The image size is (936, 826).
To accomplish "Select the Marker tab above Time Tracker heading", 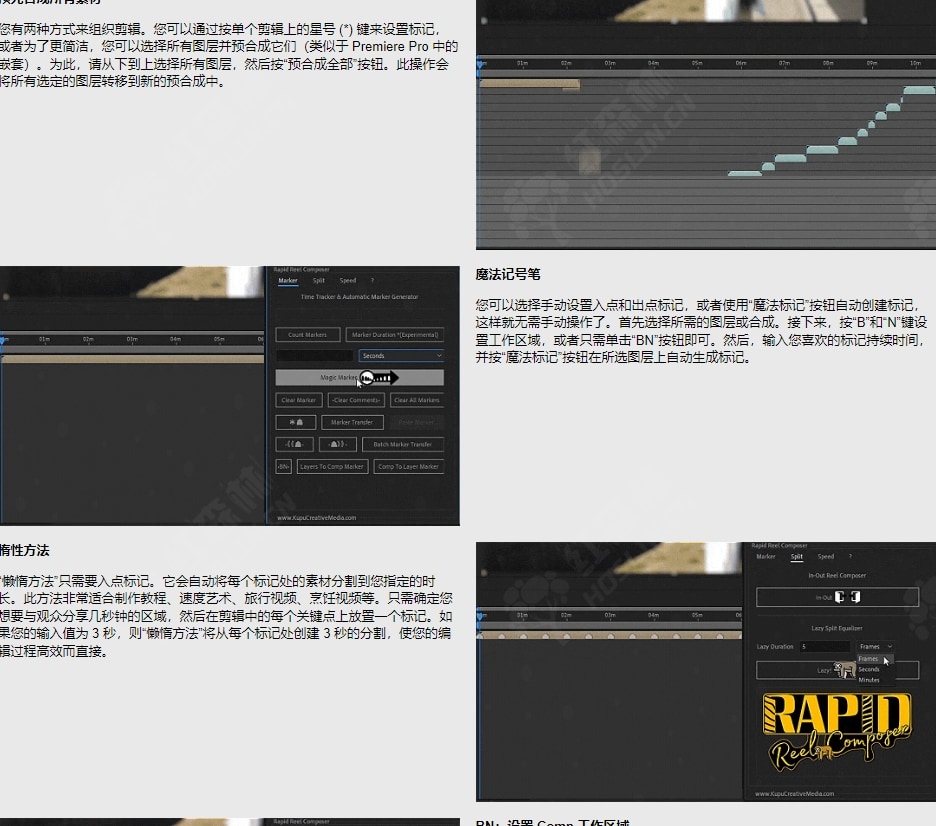I will [x=288, y=281].
